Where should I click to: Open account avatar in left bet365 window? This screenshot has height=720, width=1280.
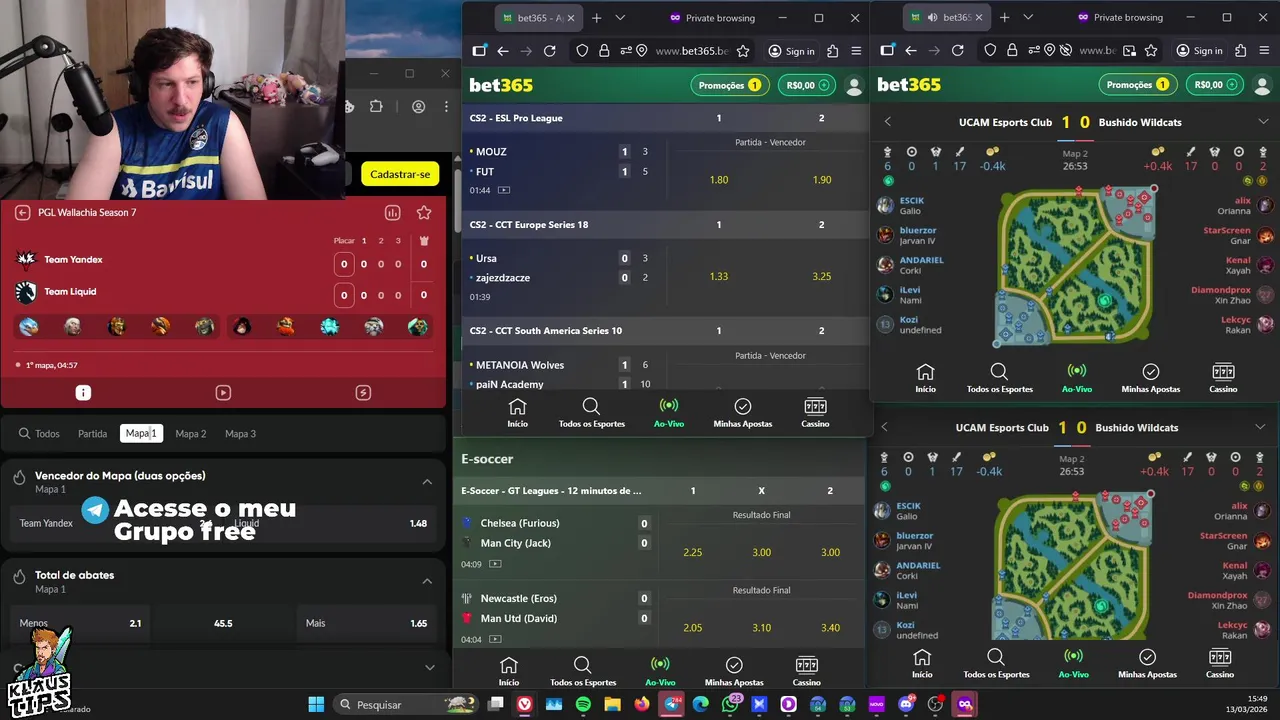click(854, 86)
